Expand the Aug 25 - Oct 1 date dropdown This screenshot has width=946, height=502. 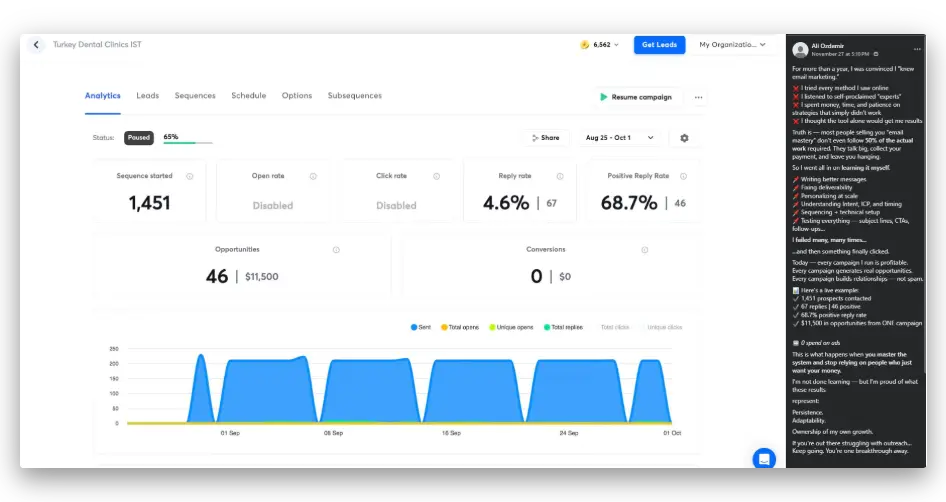pyautogui.click(x=620, y=138)
